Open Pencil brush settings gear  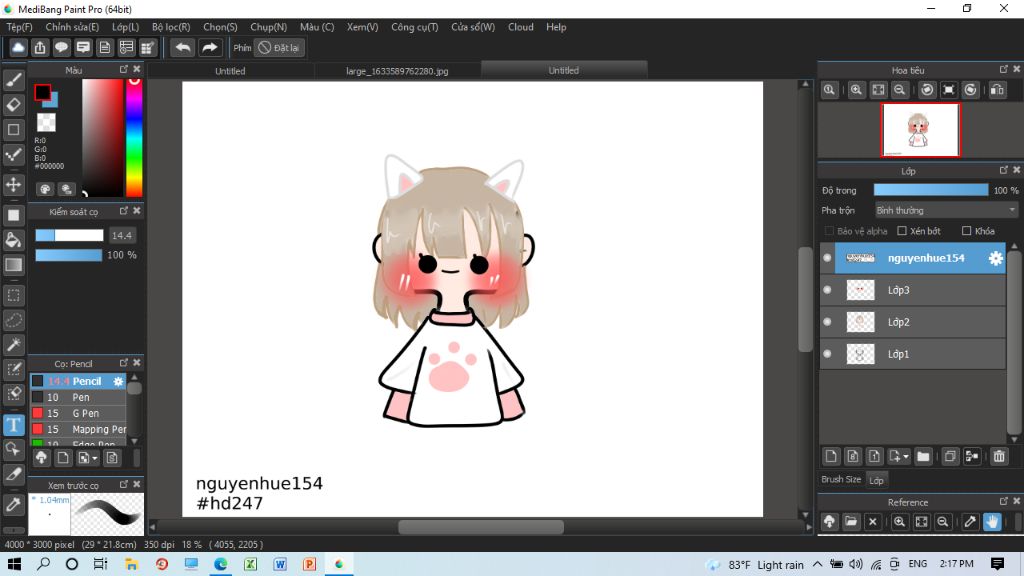pos(118,381)
